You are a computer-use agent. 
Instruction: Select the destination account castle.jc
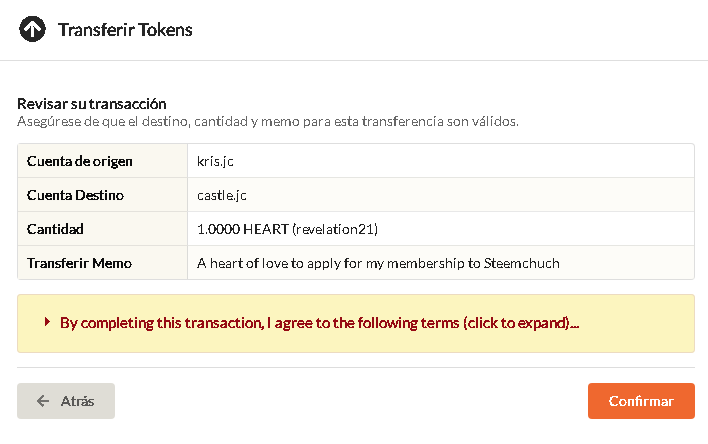[222, 195]
